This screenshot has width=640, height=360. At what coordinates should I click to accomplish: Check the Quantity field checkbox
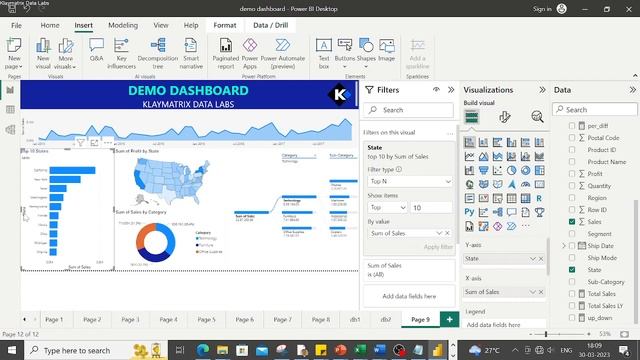(572, 186)
